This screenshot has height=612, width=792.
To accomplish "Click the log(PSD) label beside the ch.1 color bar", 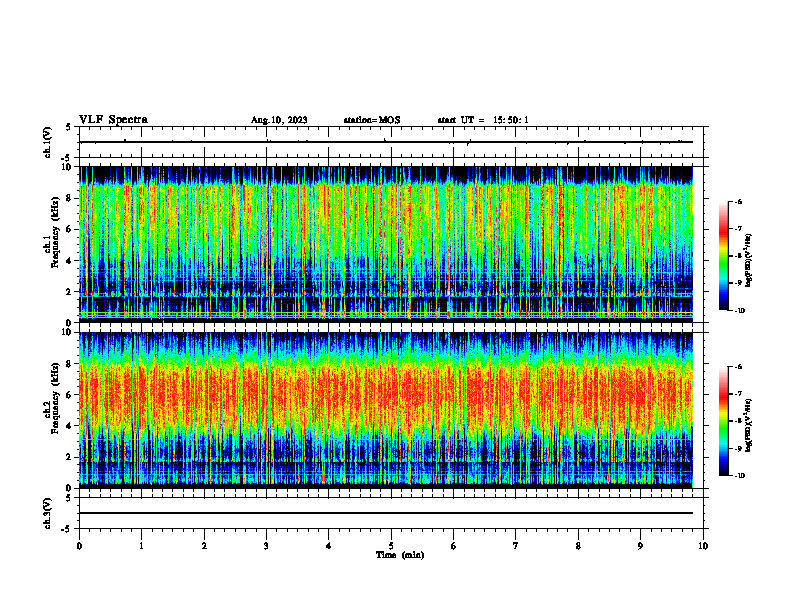I will pyautogui.click(x=748, y=260).
